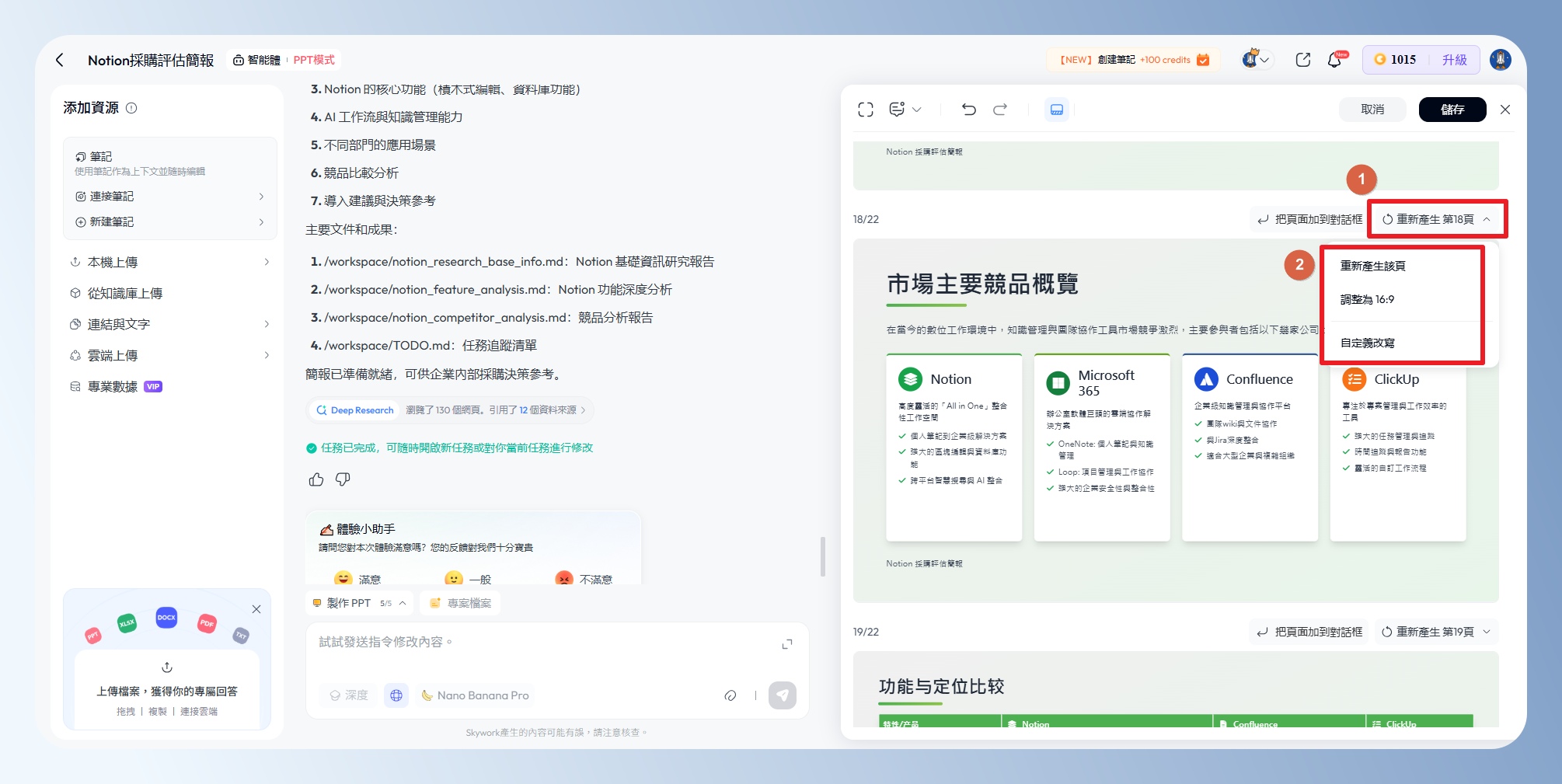
Task: Click the thumbs down feedback icon
Action: (x=343, y=479)
